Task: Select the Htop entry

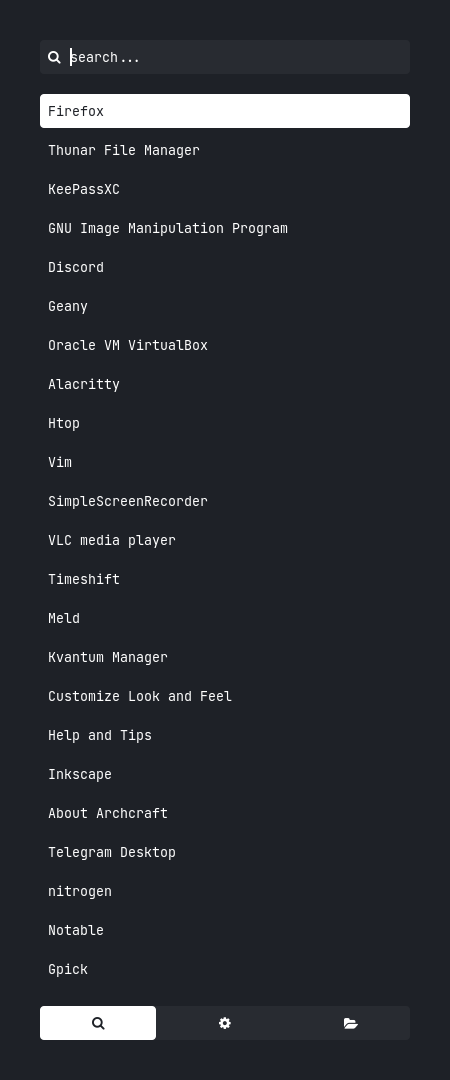Action: click(225, 423)
